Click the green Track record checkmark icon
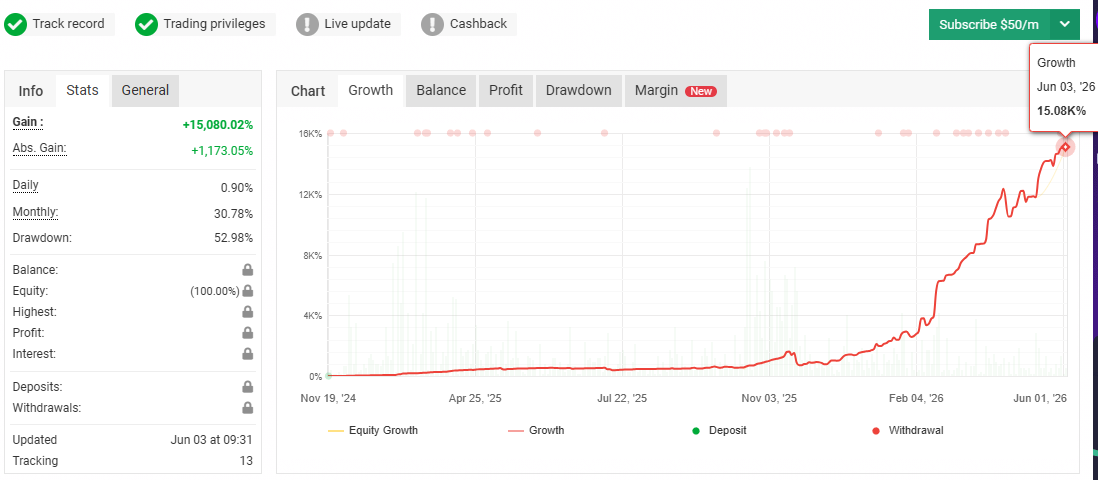Image resolution: width=1098 pixels, height=480 pixels. pyautogui.click(x=15, y=24)
